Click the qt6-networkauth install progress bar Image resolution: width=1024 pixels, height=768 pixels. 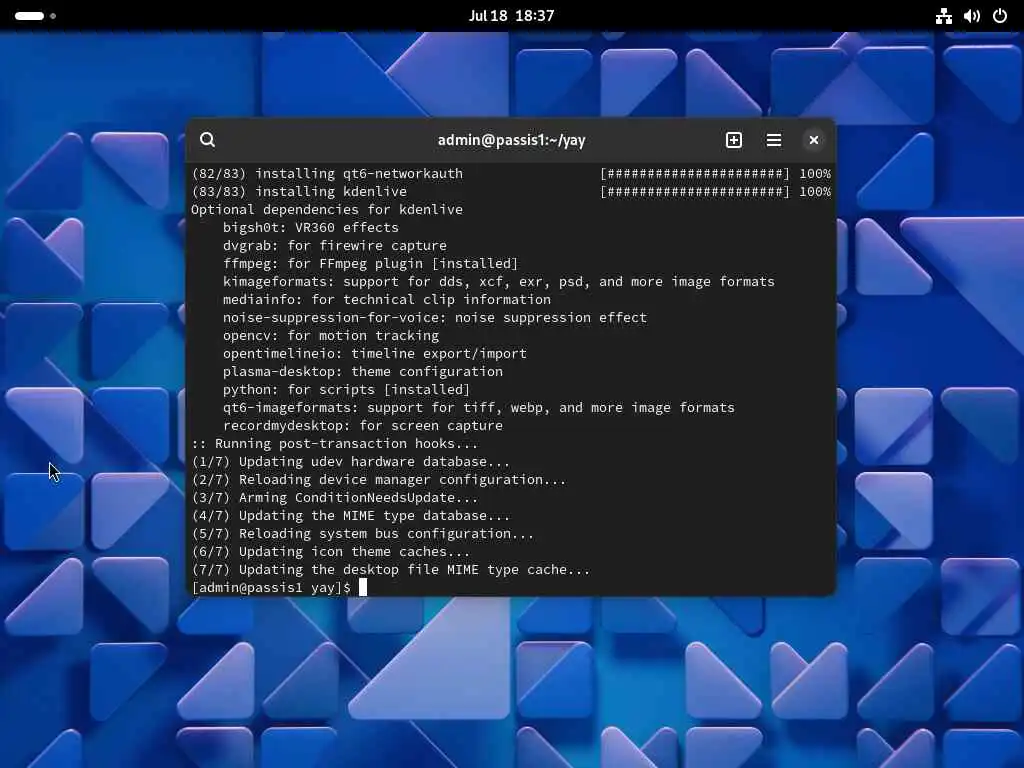click(x=695, y=174)
